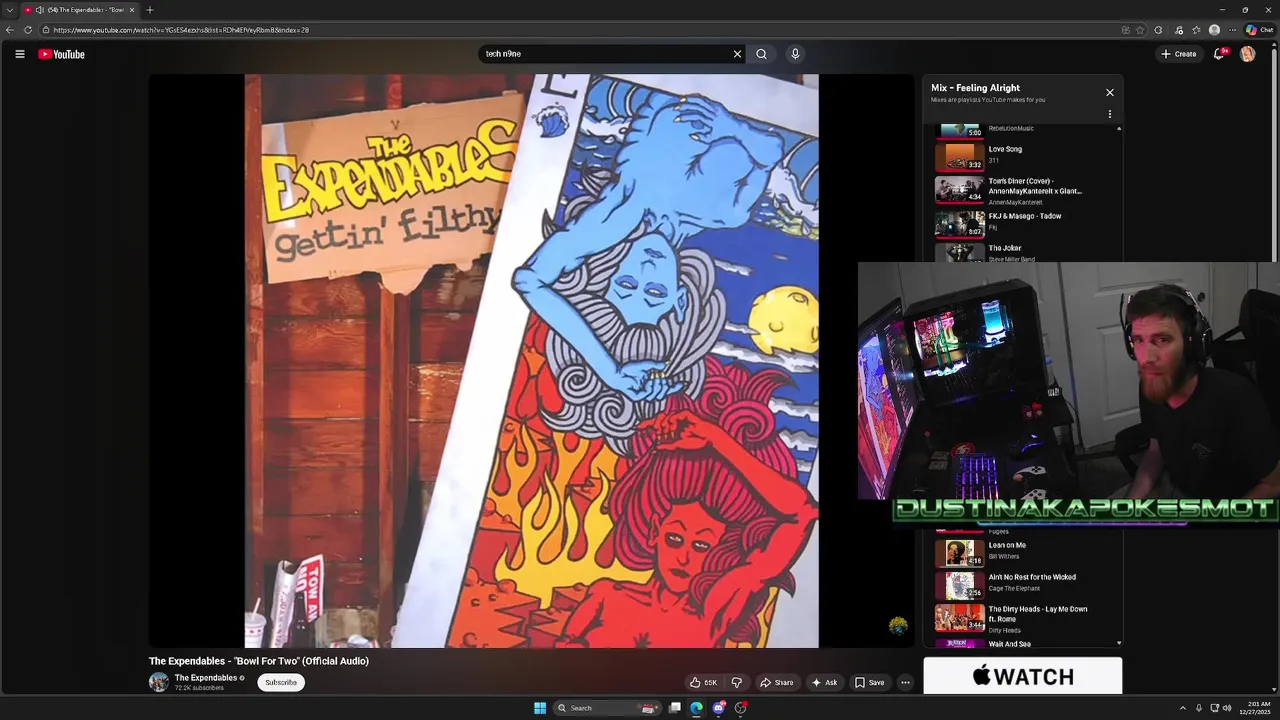This screenshot has height=720, width=1280.
Task: Open the Mix playlist three-dot options
Action: 1109,114
